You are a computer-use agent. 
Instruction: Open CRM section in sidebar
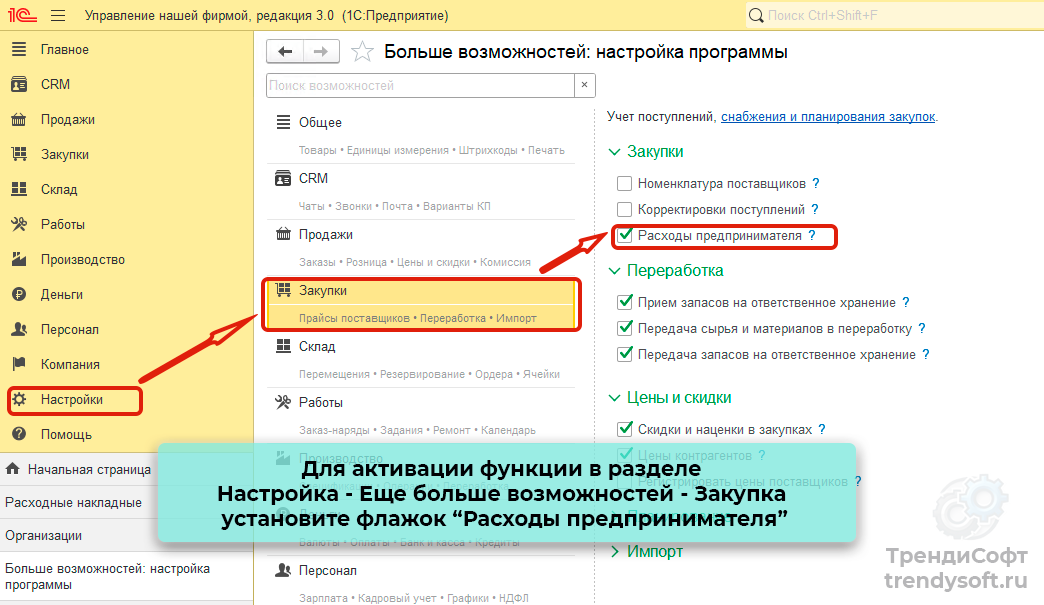pos(55,85)
